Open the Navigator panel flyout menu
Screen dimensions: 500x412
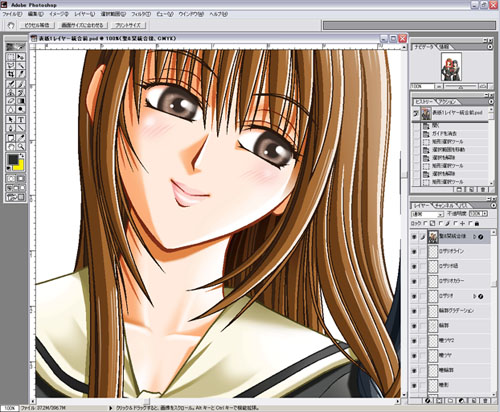490,47
